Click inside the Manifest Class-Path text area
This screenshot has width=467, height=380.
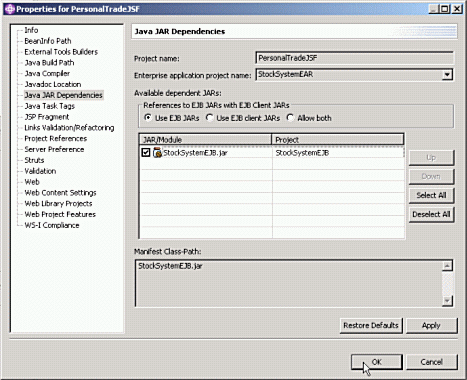pos(289,283)
